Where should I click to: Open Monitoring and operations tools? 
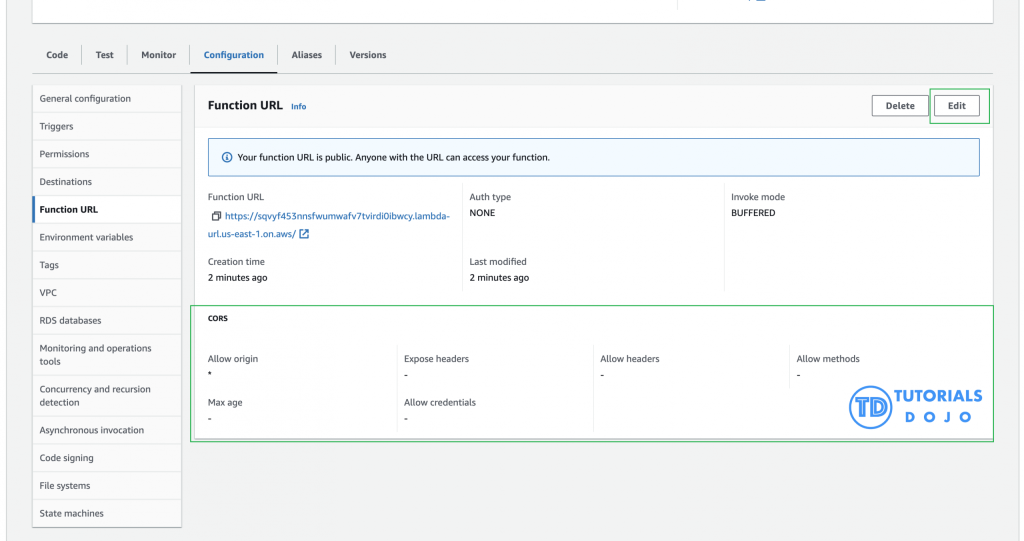95,355
